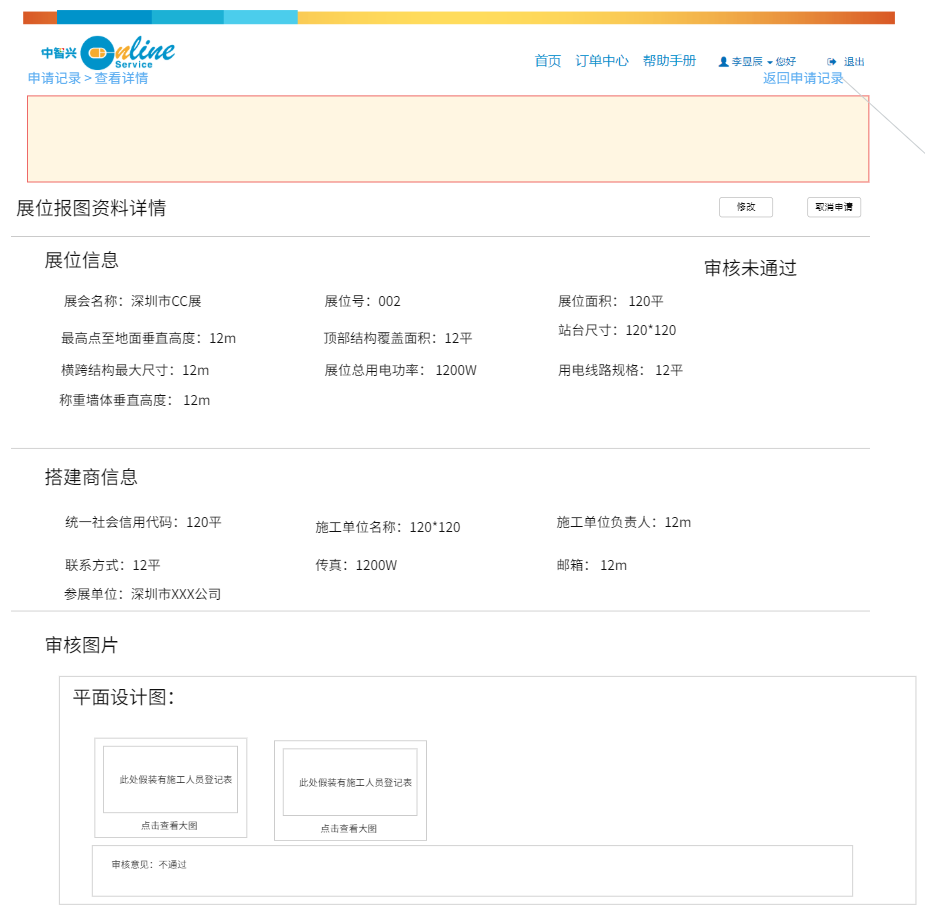925x911 pixels.
Task: Click the 展位信息 section heading
Action: coord(81,260)
